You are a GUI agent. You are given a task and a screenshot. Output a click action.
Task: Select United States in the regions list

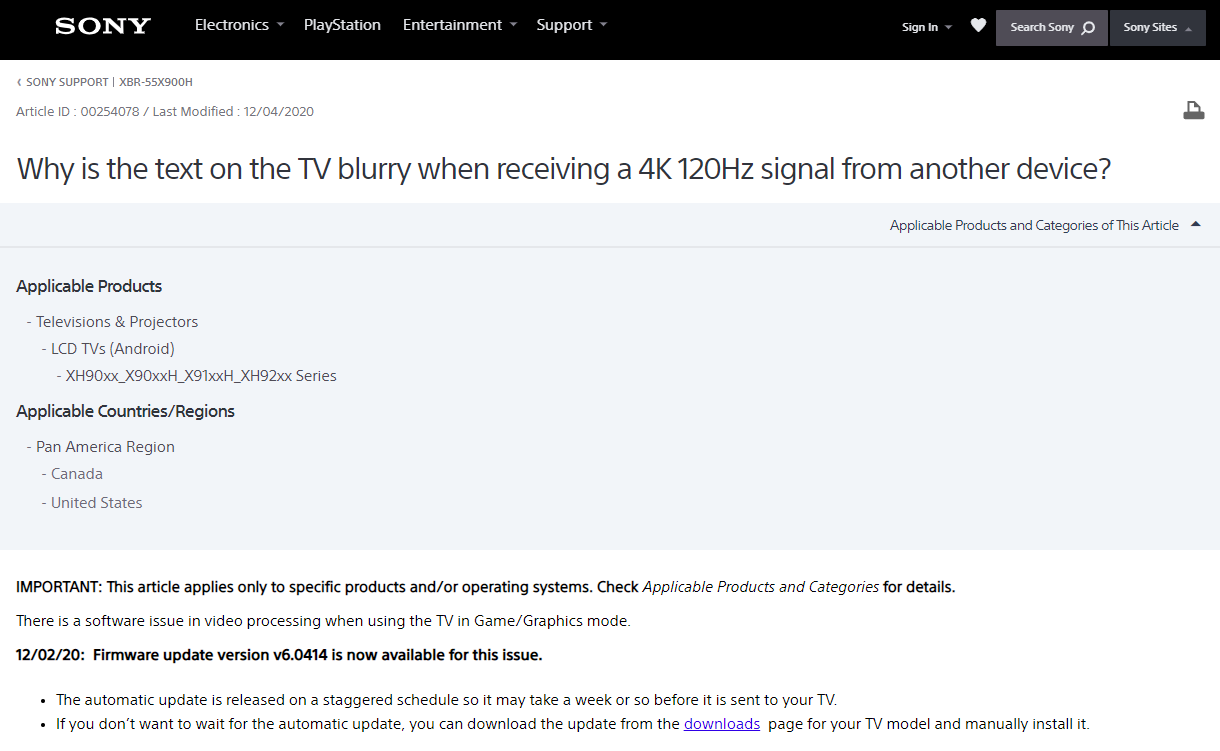click(97, 503)
